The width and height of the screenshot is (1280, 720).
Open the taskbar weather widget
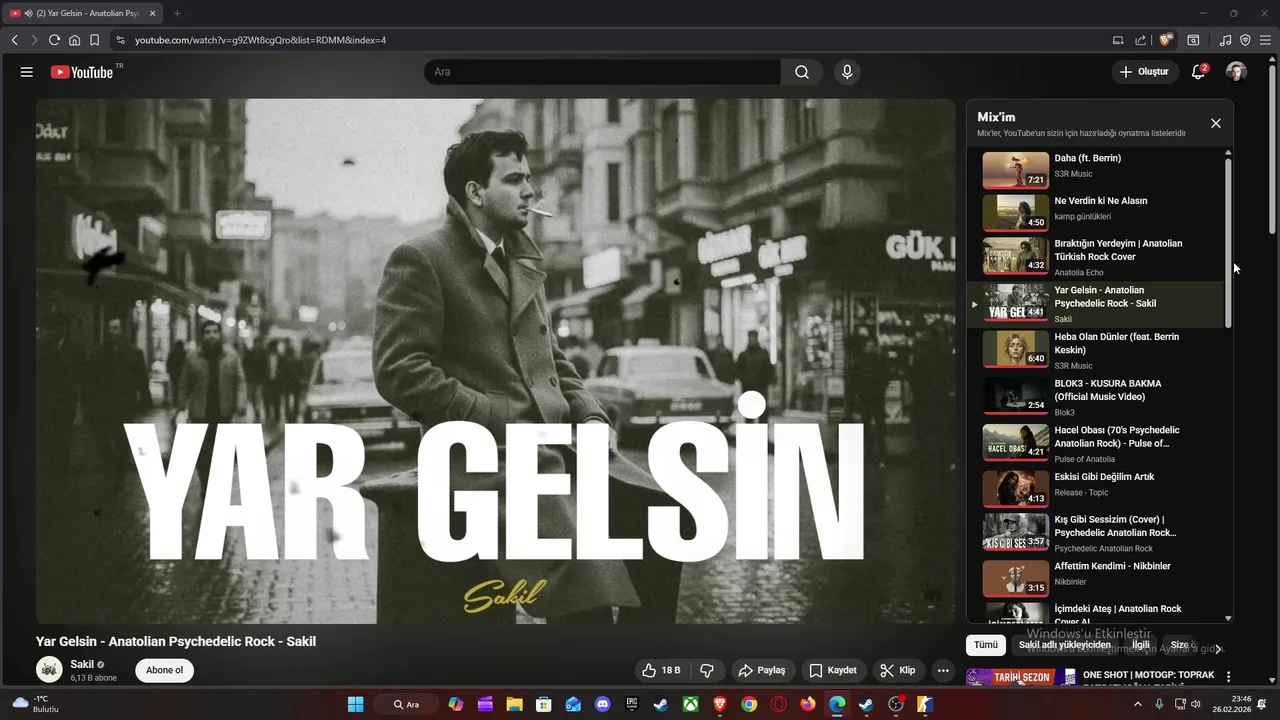[x=36, y=704]
